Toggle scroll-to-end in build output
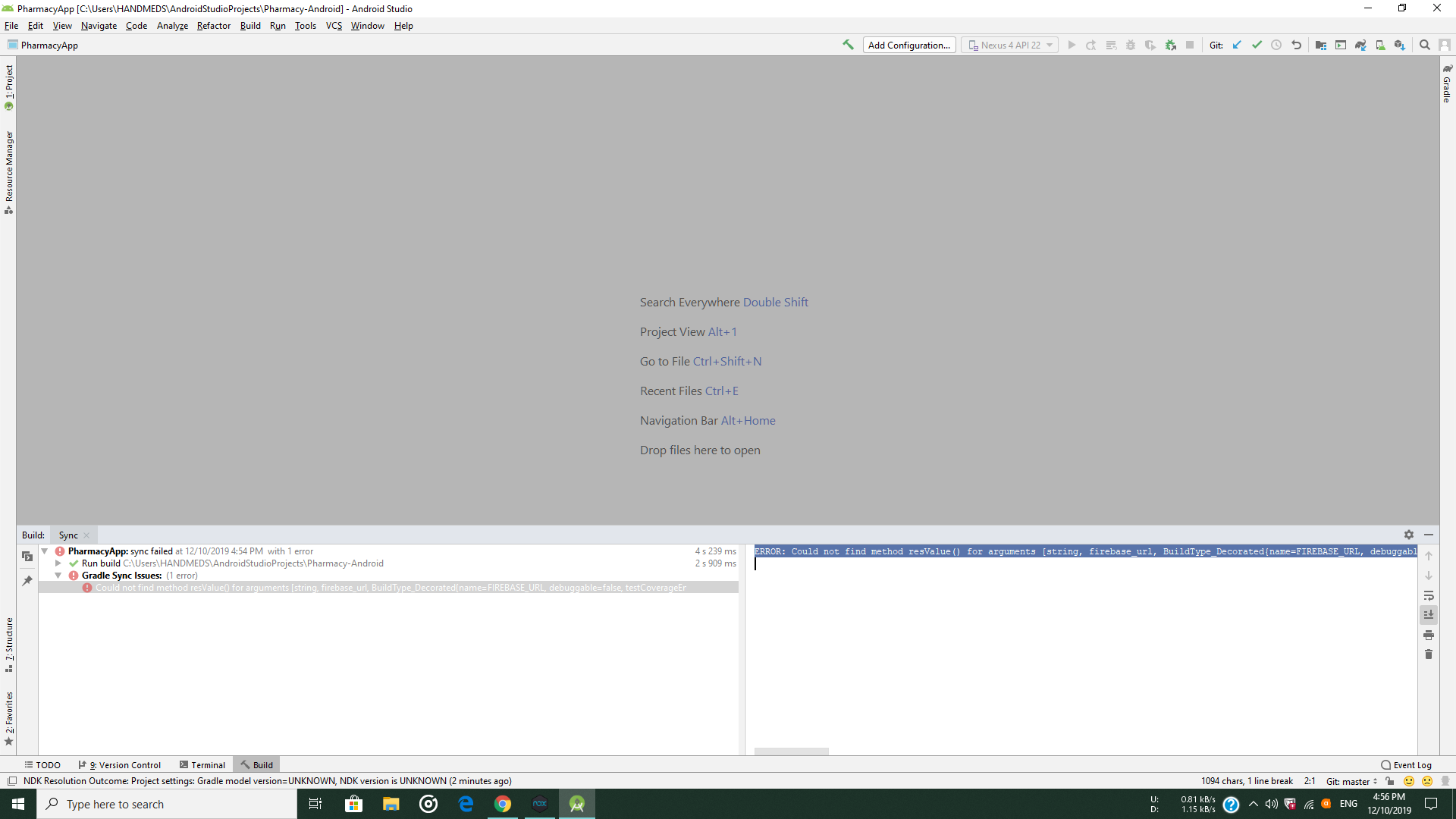 pyautogui.click(x=1429, y=615)
